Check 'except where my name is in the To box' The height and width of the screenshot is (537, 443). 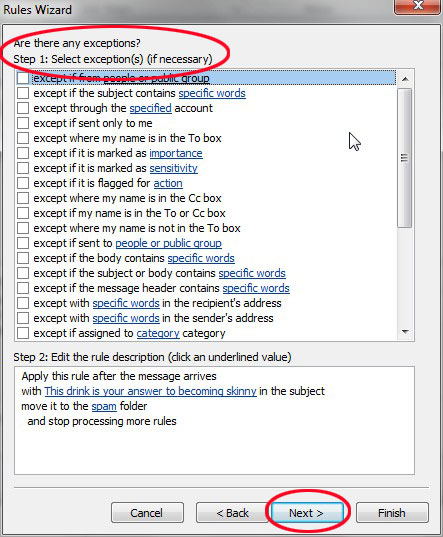tap(23, 138)
